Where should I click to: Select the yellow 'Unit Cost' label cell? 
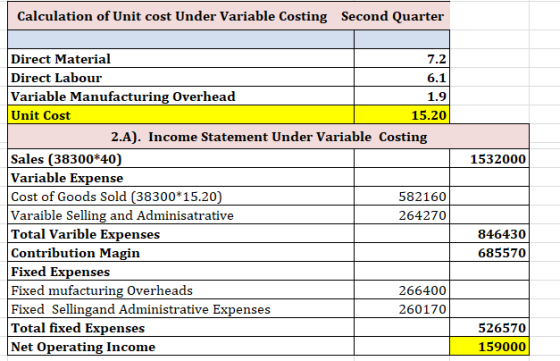click(181, 115)
